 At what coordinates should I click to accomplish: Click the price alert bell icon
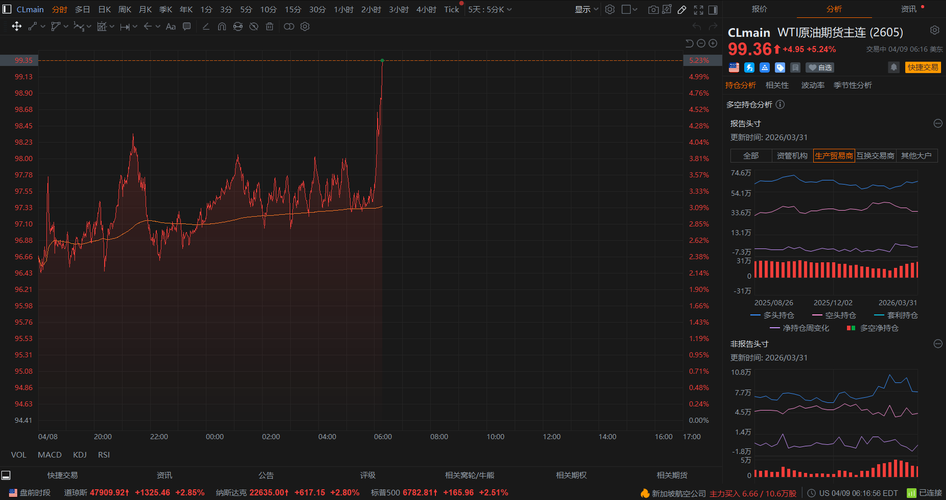tap(894, 67)
